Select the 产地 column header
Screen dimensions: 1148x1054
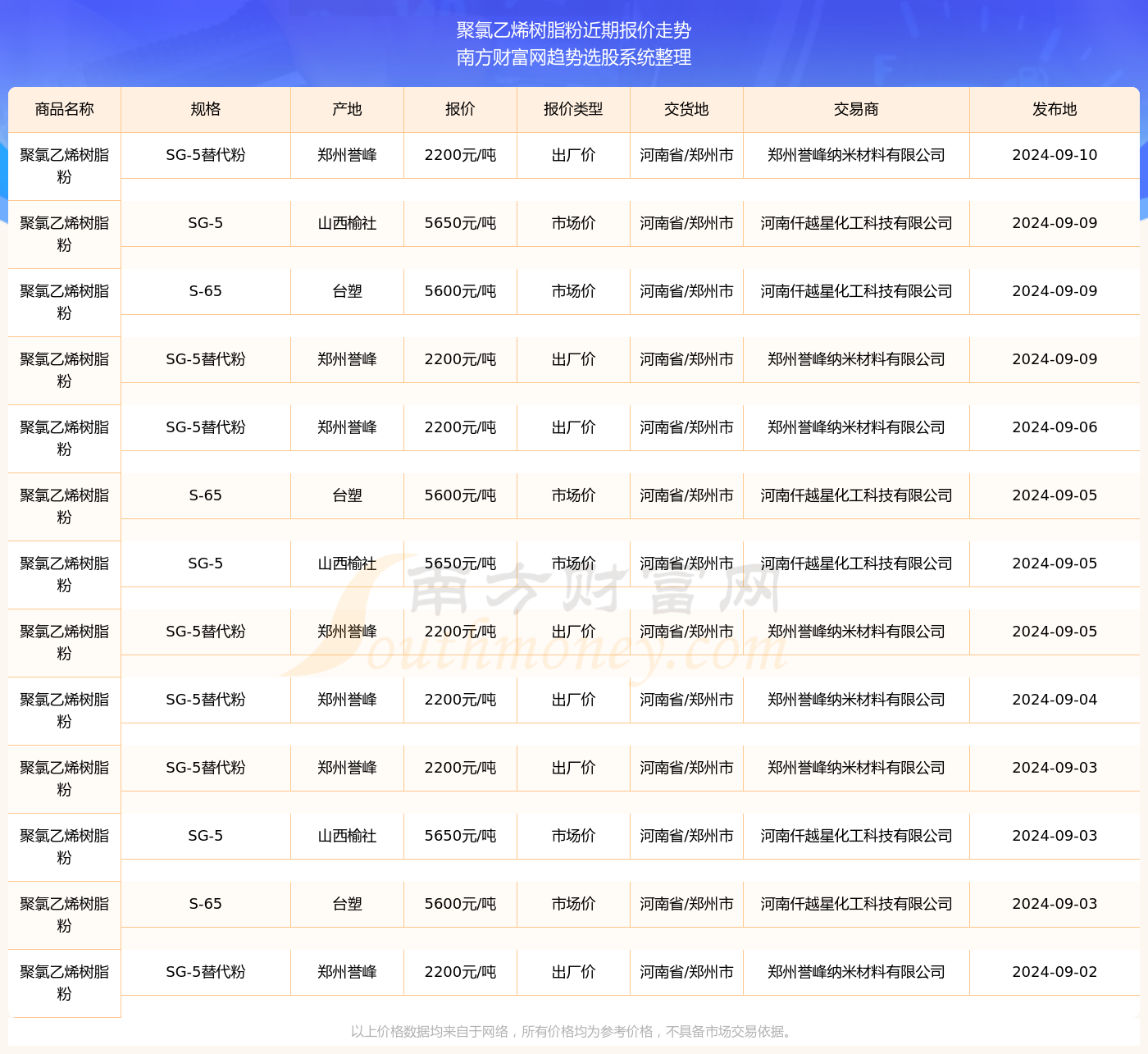click(347, 109)
